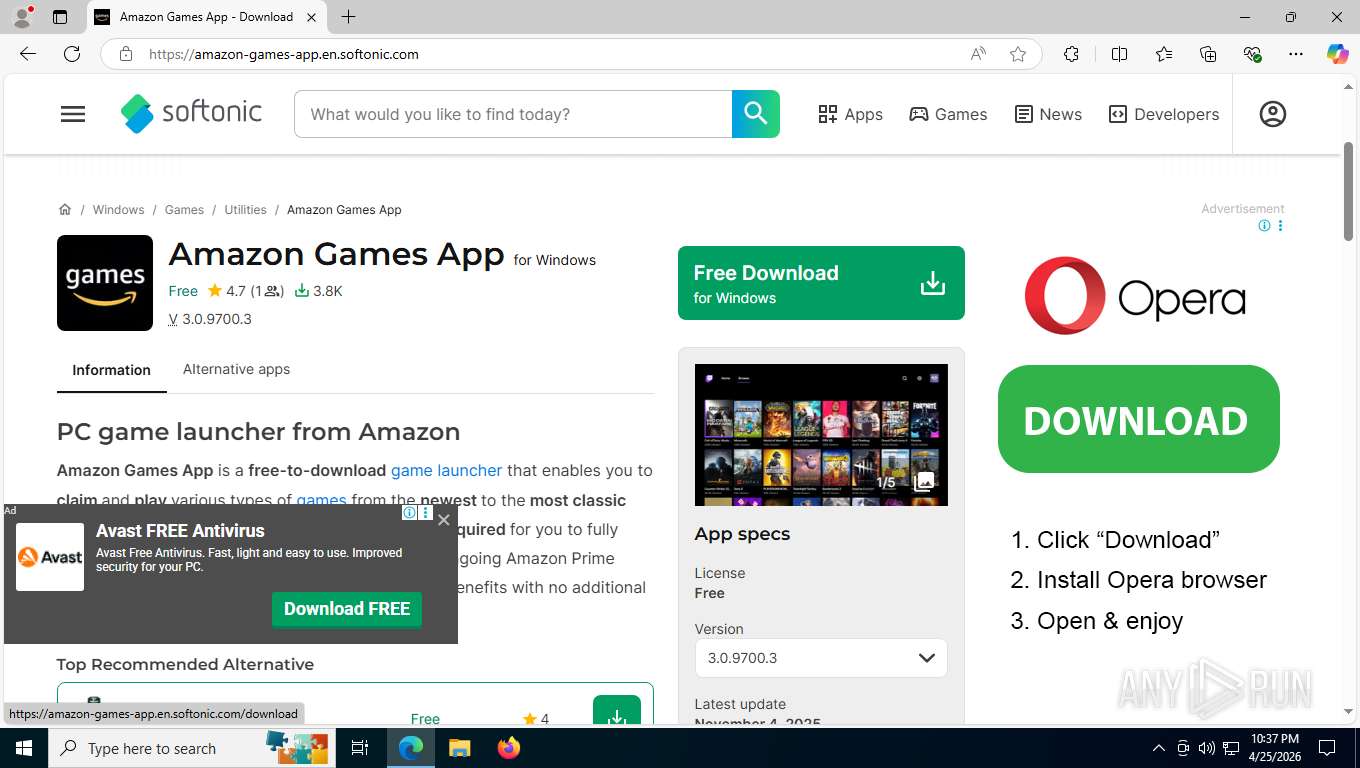Launch the Copilot icon in Edge
1360x768 pixels.
pos(1337,54)
